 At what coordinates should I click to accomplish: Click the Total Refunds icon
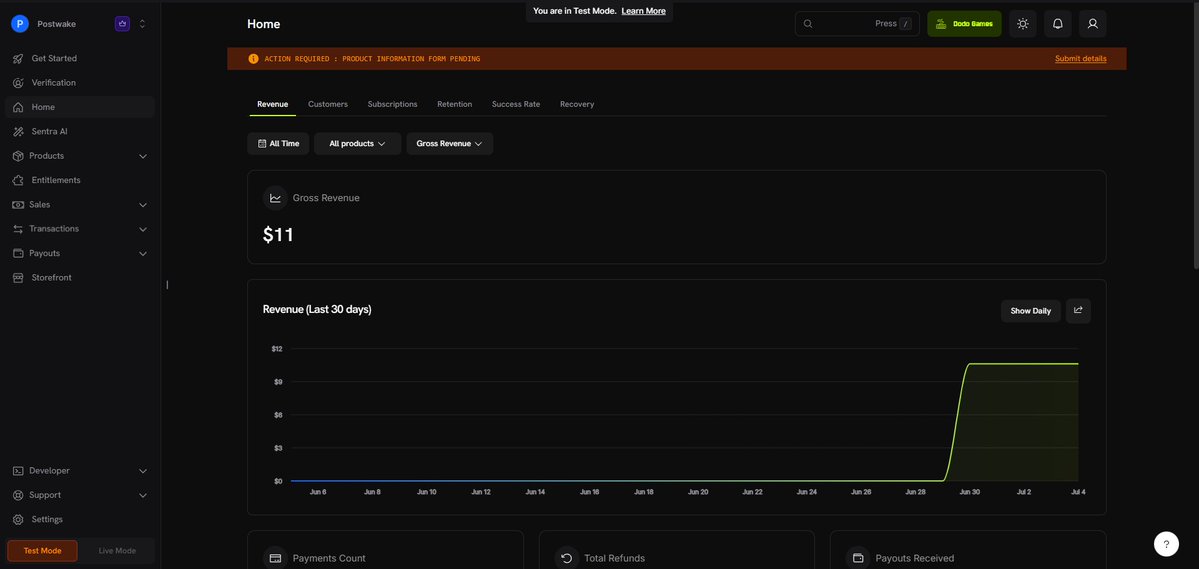coord(567,558)
